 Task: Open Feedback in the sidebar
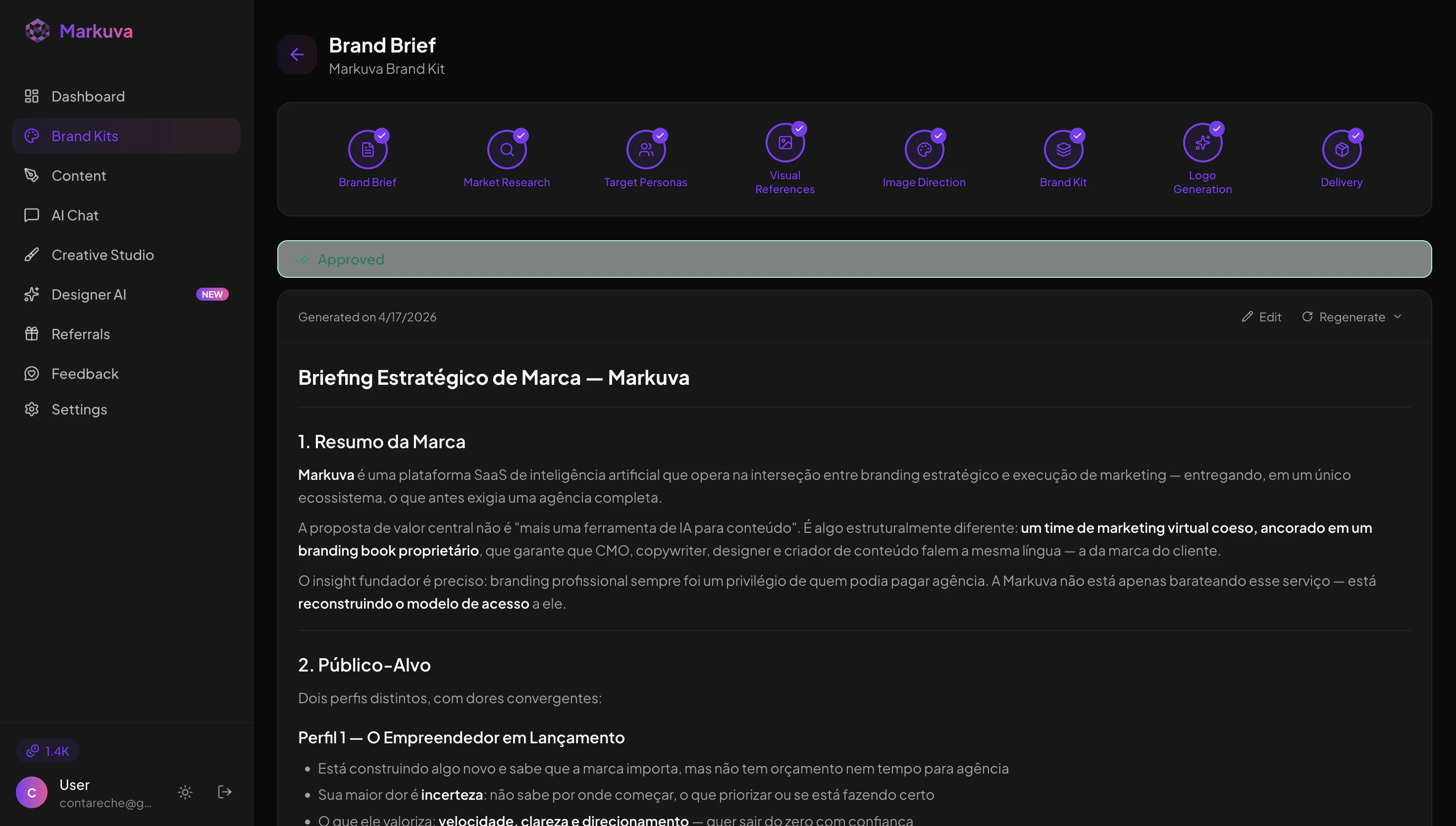(126, 373)
